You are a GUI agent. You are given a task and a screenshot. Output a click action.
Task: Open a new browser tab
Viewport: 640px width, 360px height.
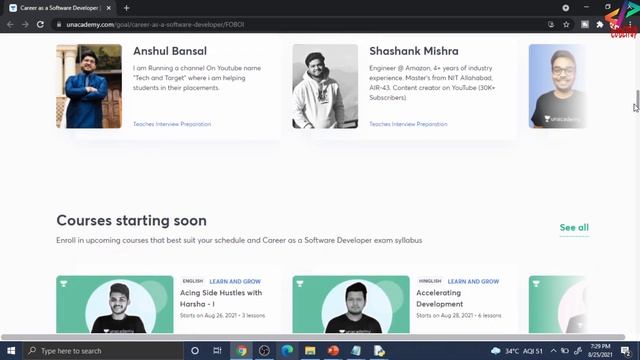pyautogui.click(x=127, y=8)
